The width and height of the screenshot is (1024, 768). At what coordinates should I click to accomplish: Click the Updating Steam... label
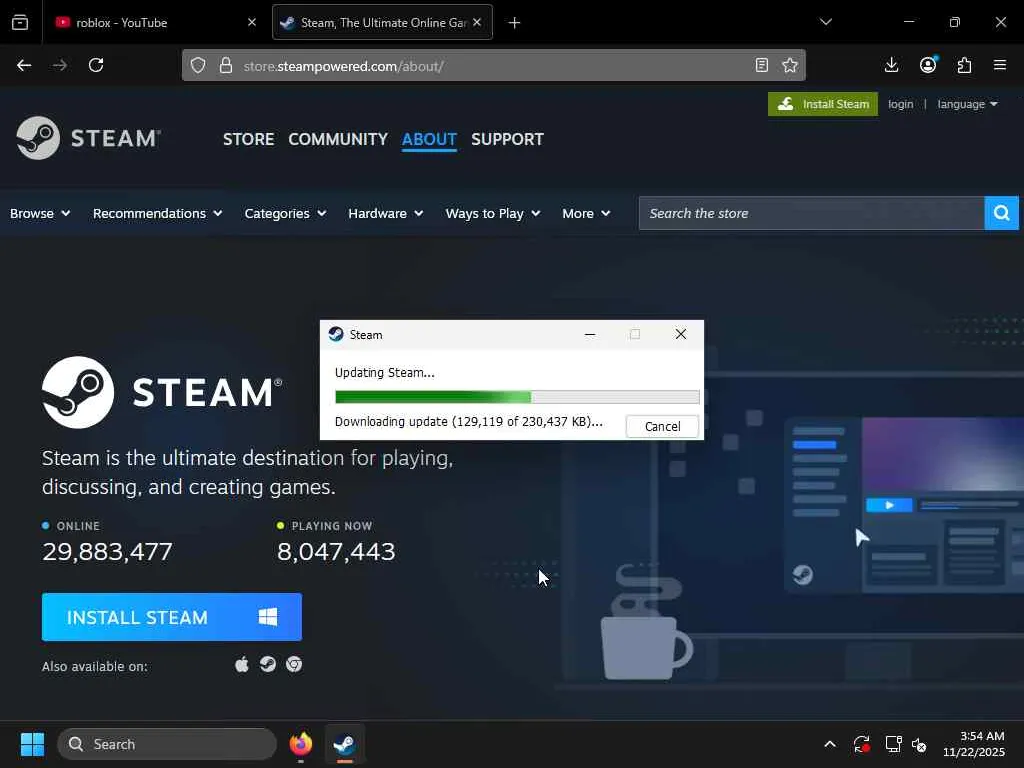[385, 373]
